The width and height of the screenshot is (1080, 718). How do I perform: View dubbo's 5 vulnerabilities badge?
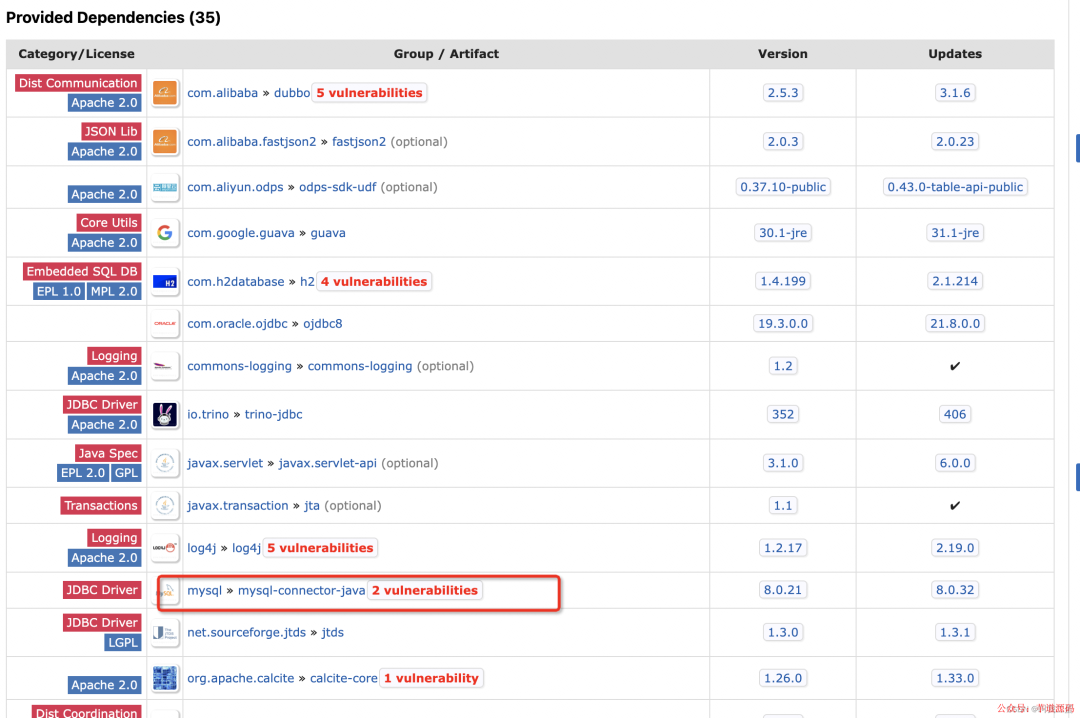click(x=369, y=93)
